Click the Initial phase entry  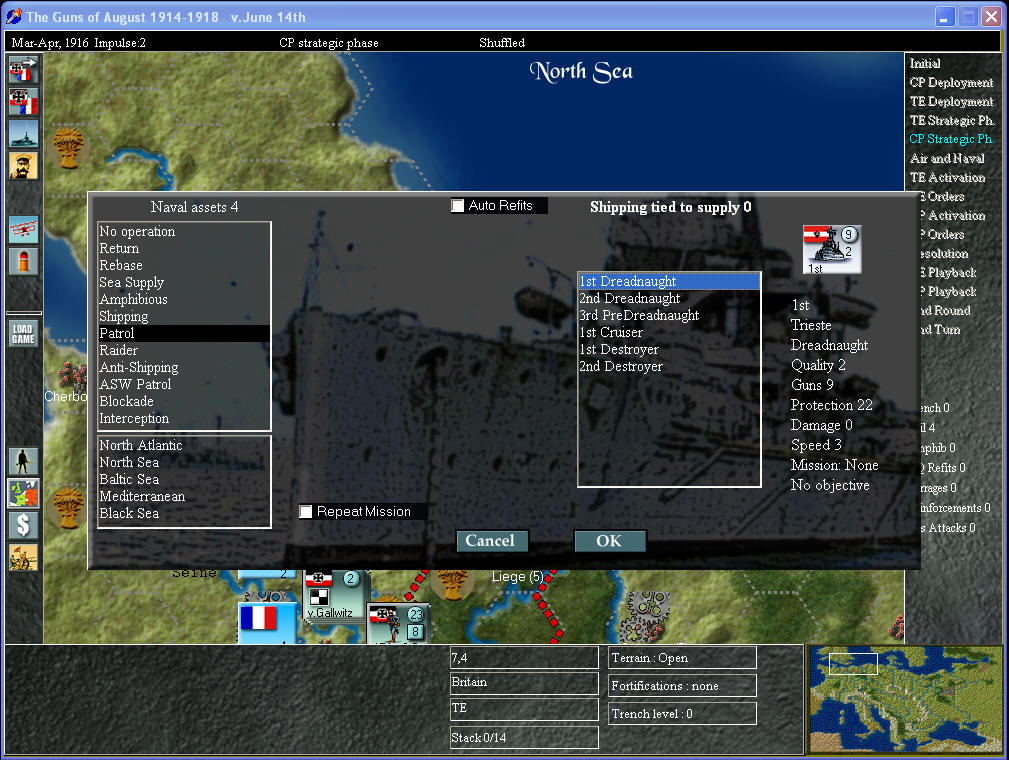(x=925, y=63)
